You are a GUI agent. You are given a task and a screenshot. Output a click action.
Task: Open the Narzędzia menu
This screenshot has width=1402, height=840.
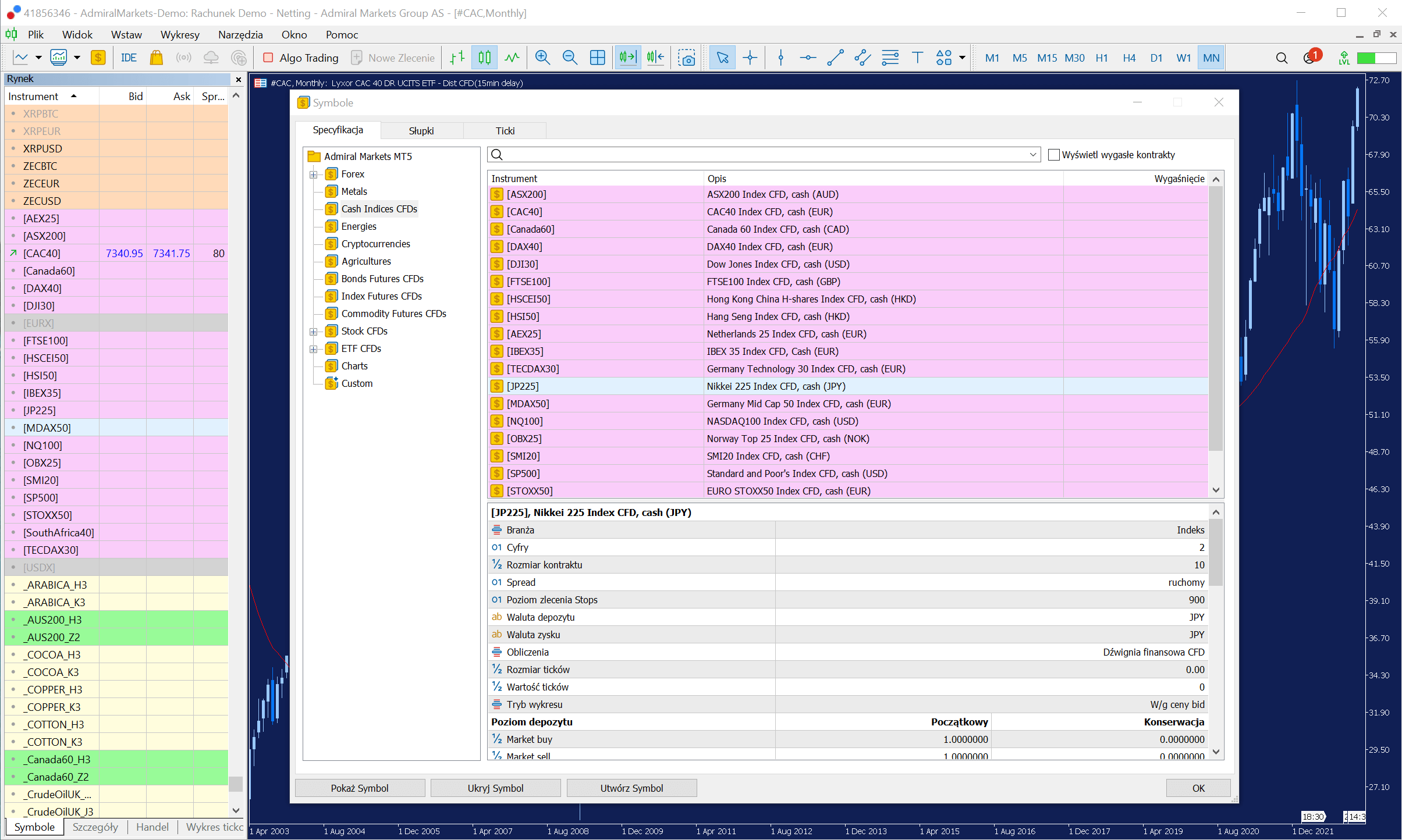pos(240,34)
